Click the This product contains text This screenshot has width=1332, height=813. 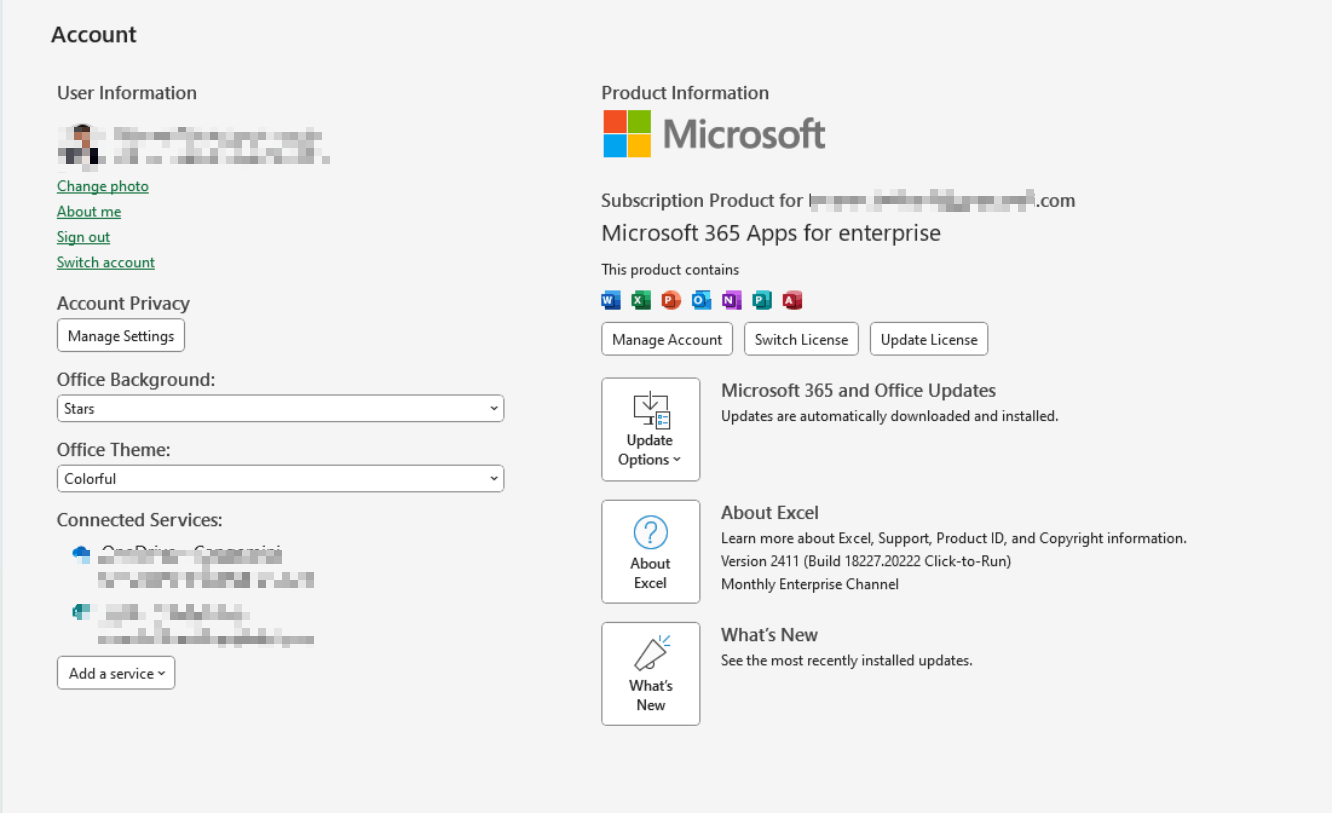670,270
